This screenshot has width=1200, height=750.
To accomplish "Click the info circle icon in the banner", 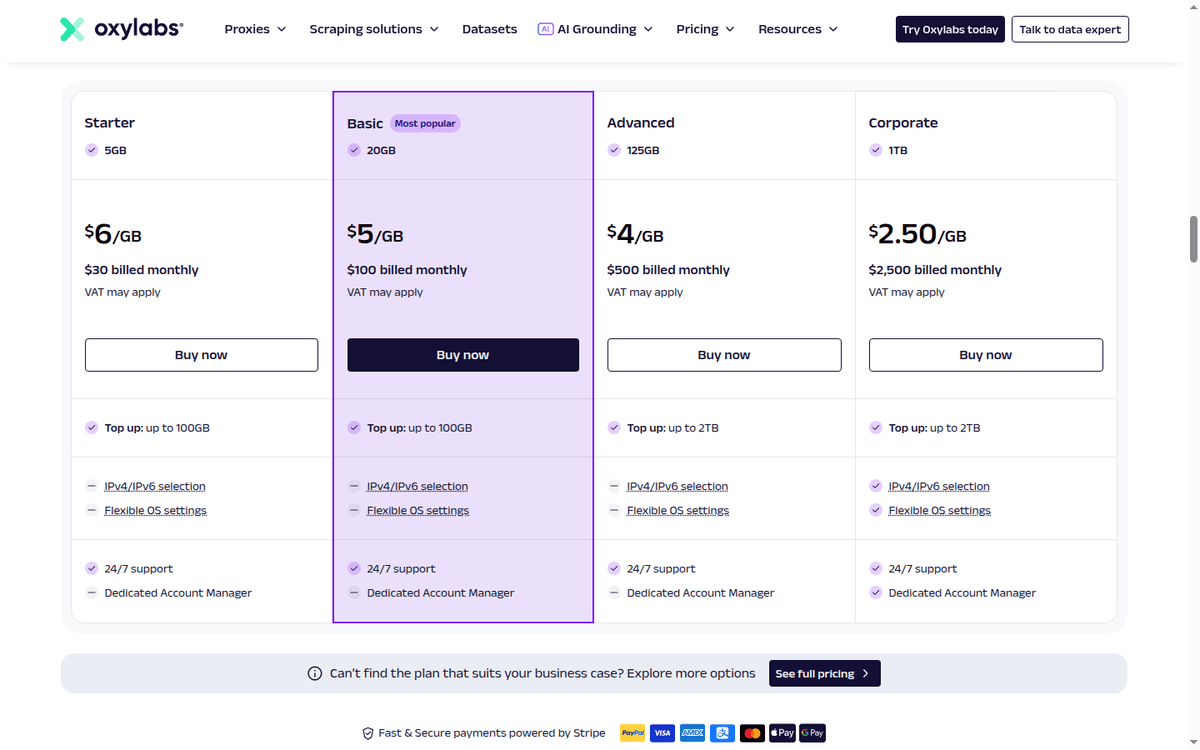I will point(315,674).
